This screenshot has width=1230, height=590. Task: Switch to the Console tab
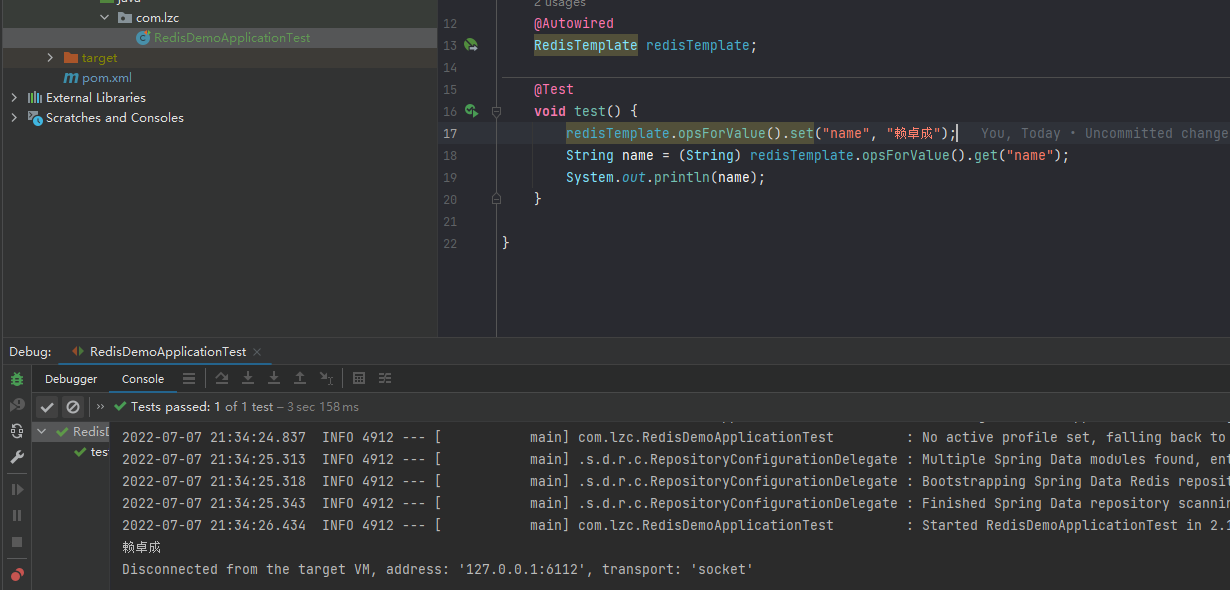(143, 379)
